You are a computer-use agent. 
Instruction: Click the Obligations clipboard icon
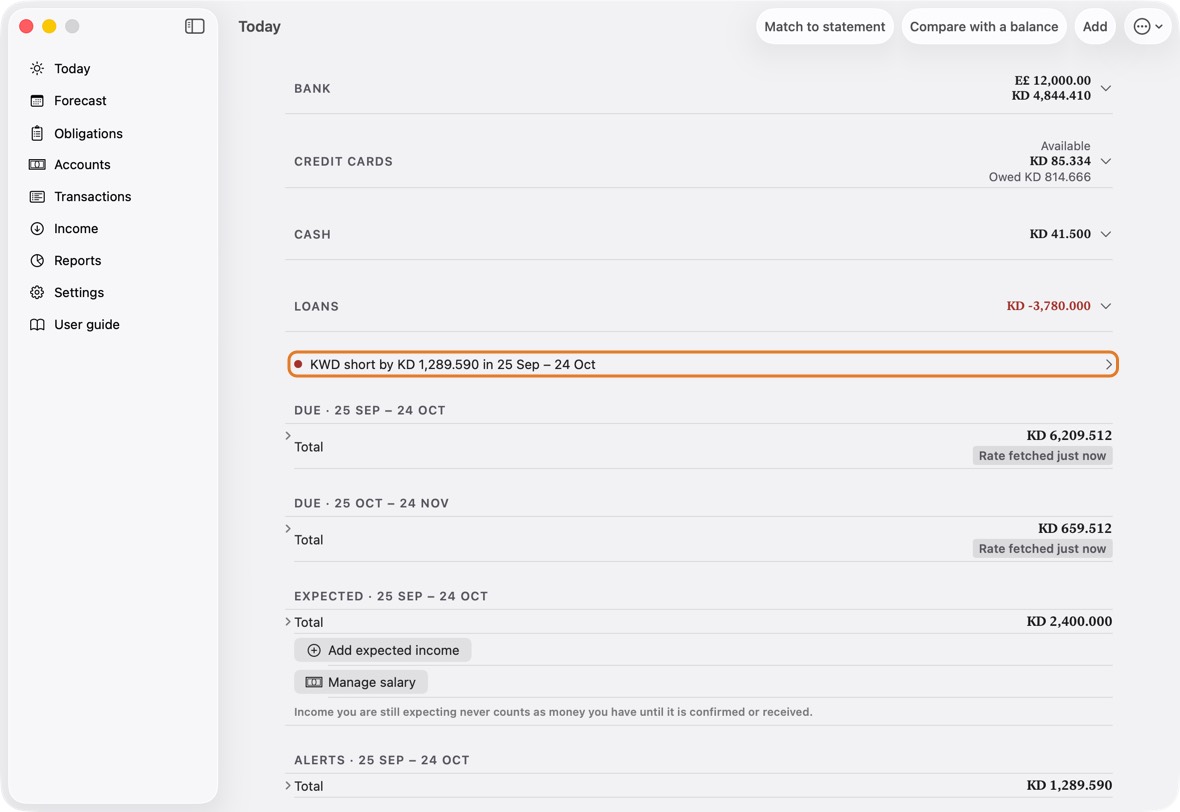(x=37, y=133)
